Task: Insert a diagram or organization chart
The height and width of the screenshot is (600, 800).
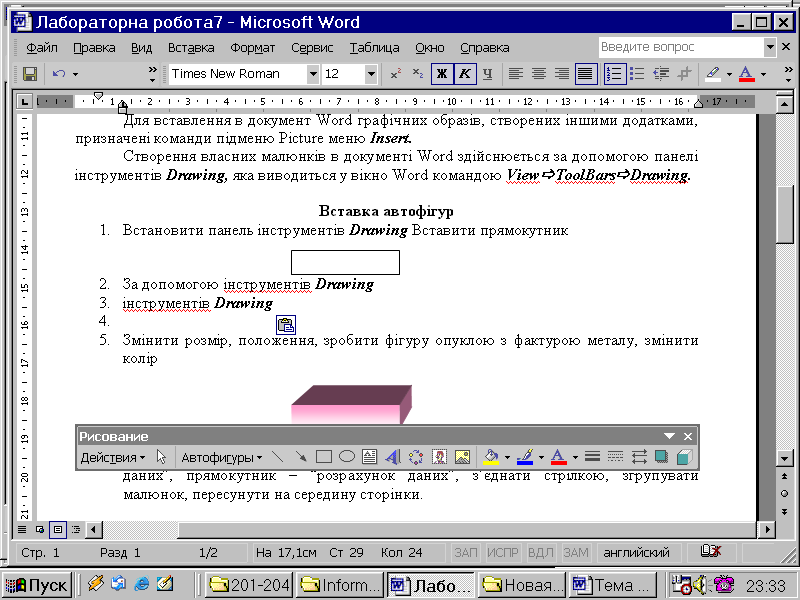Action: (x=416, y=457)
